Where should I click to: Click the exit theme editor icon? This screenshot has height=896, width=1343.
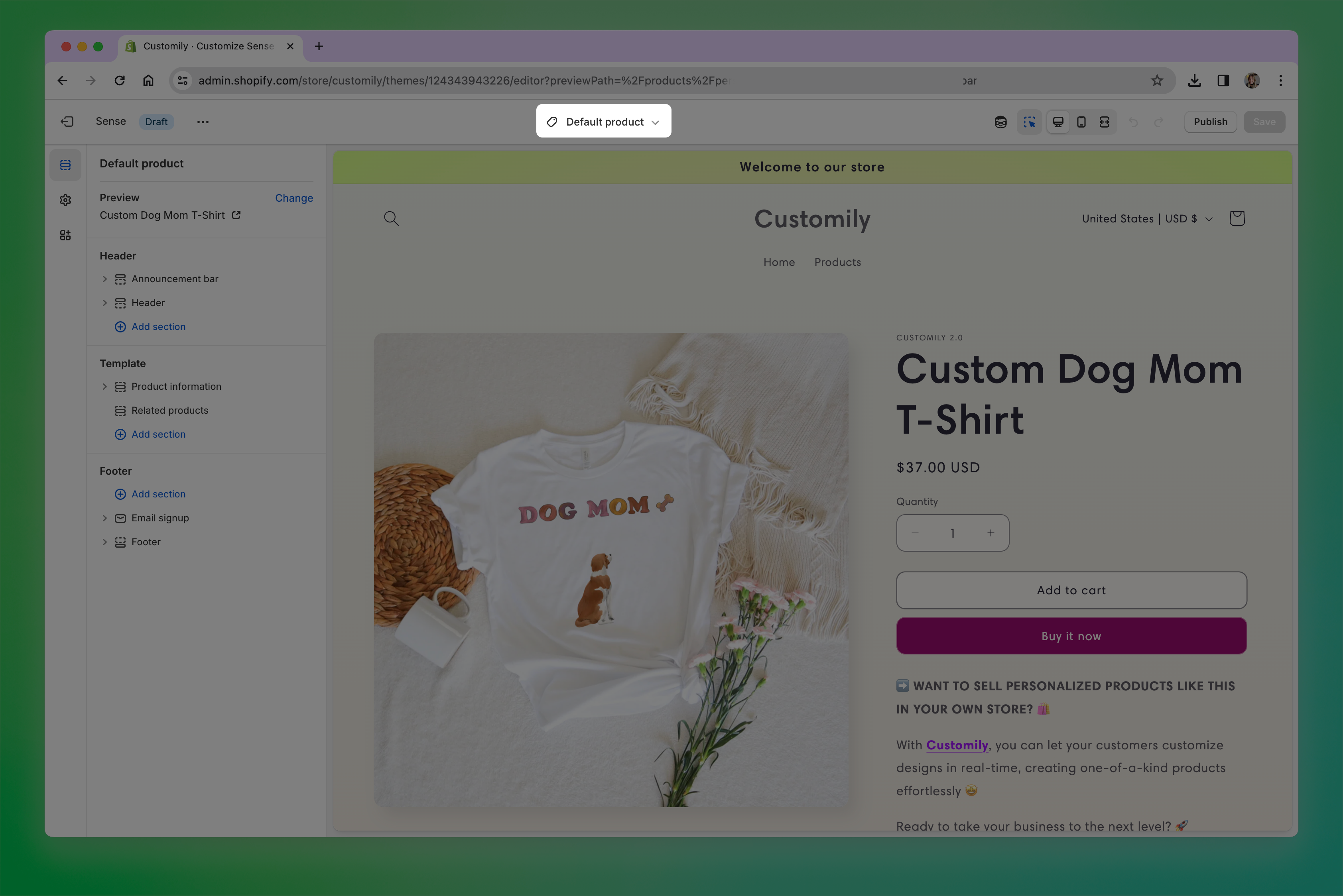click(67, 121)
